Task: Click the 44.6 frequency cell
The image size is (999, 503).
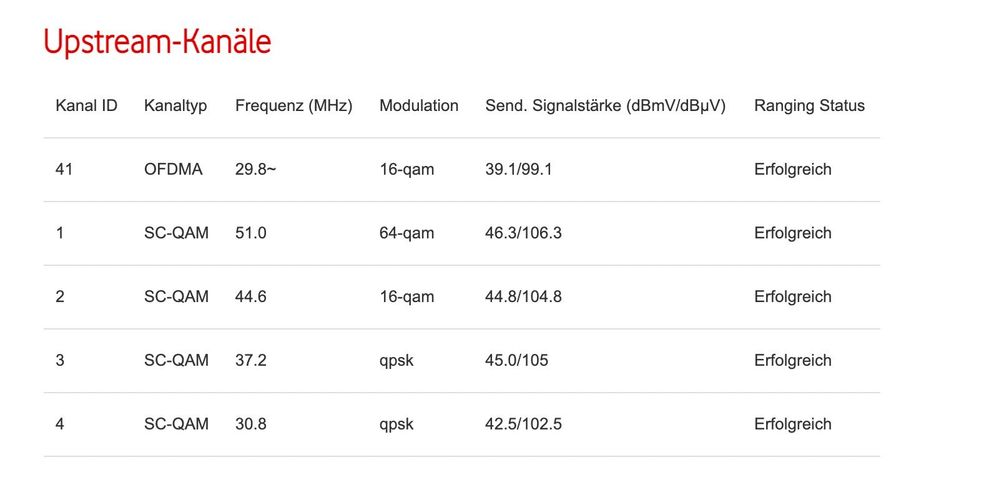Action: coord(250,297)
